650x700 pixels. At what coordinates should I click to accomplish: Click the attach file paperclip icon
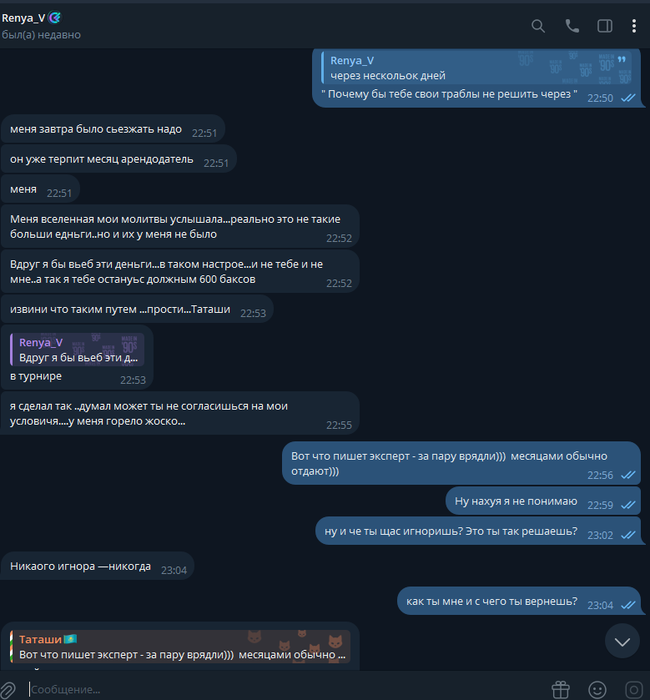click(8, 690)
